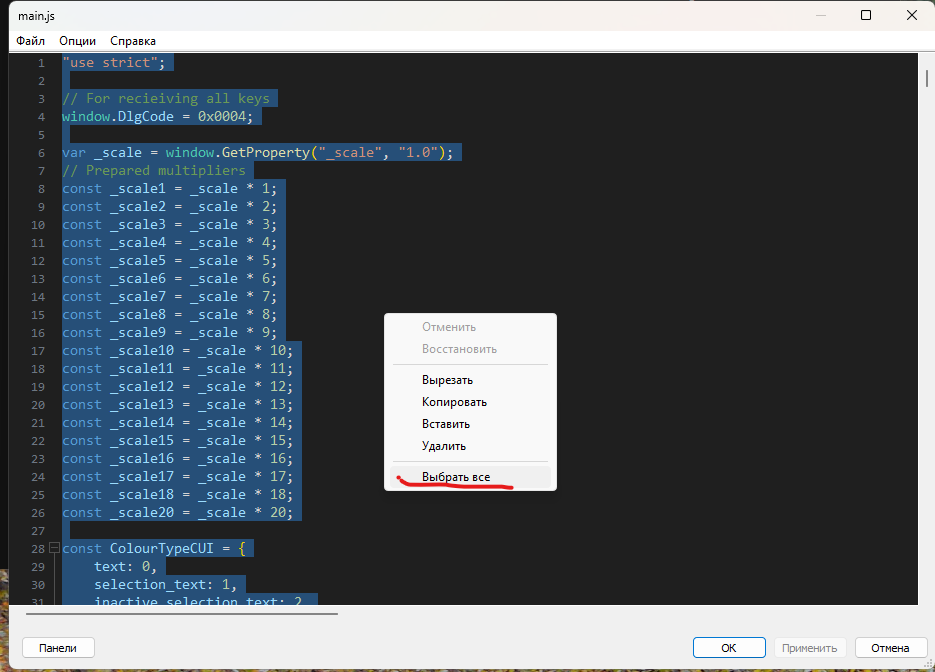The height and width of the screenshot is (672, 935).
Task: Click line number 28 in the gutter
Action: (38, 549)
